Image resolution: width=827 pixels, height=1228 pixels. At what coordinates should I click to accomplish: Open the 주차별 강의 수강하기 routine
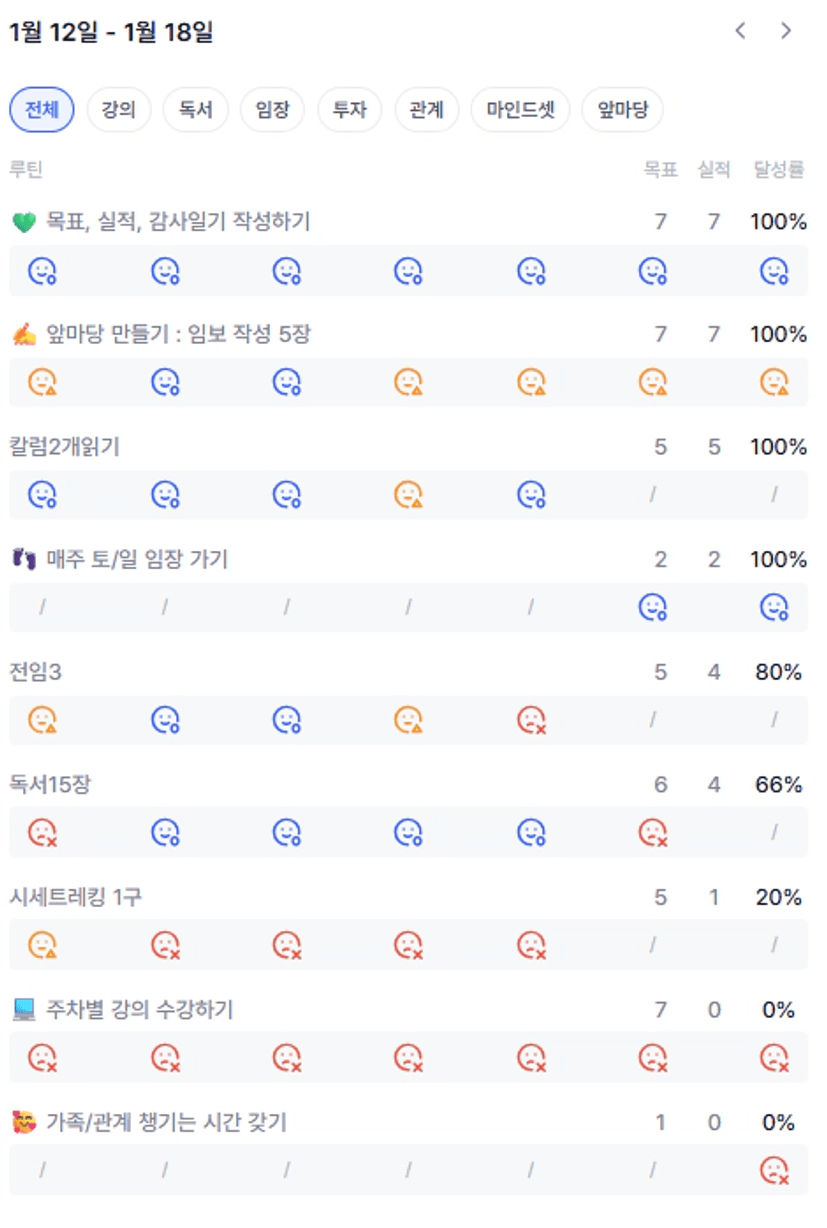click(139, 1010)
